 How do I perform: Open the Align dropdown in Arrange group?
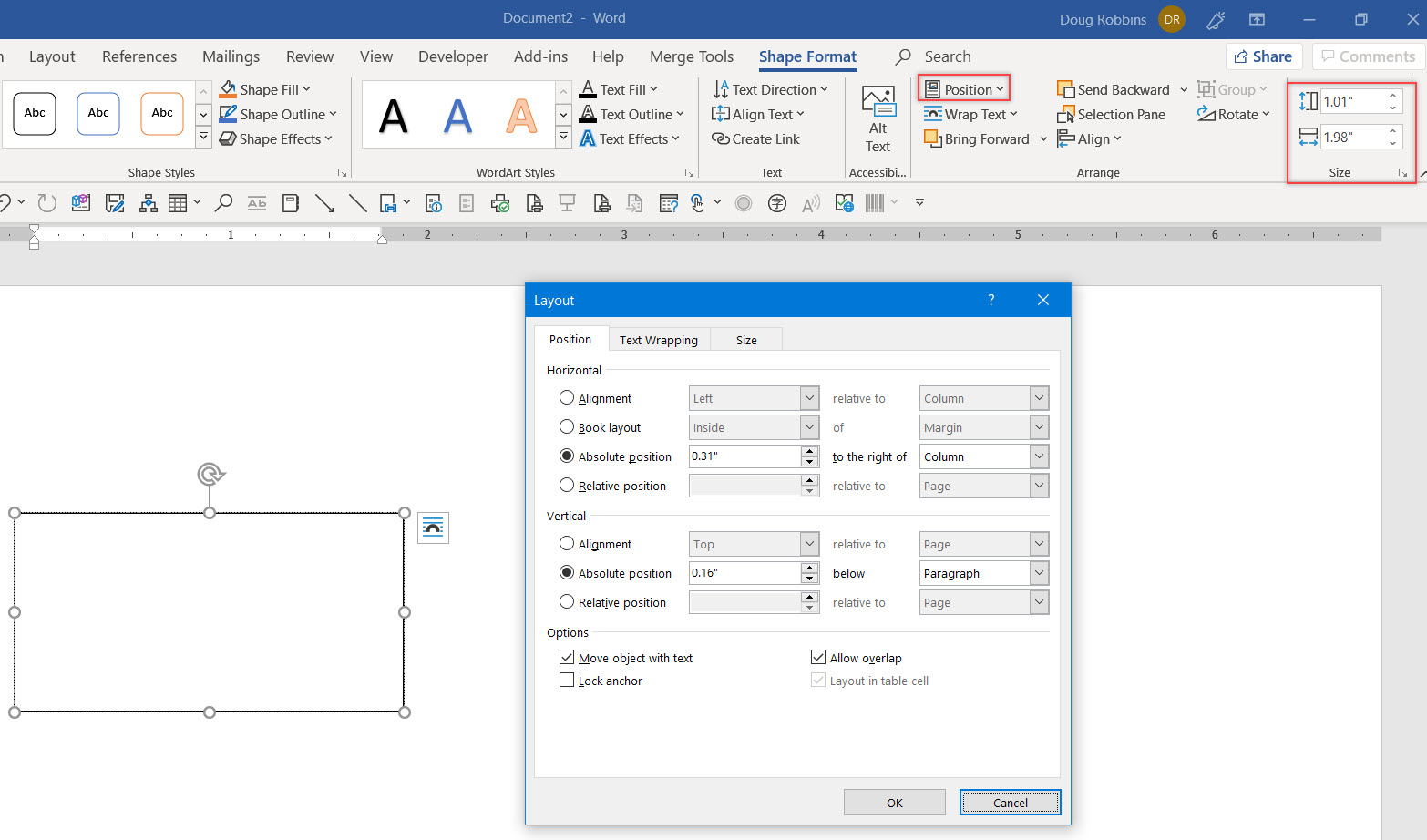point(1089,138)
